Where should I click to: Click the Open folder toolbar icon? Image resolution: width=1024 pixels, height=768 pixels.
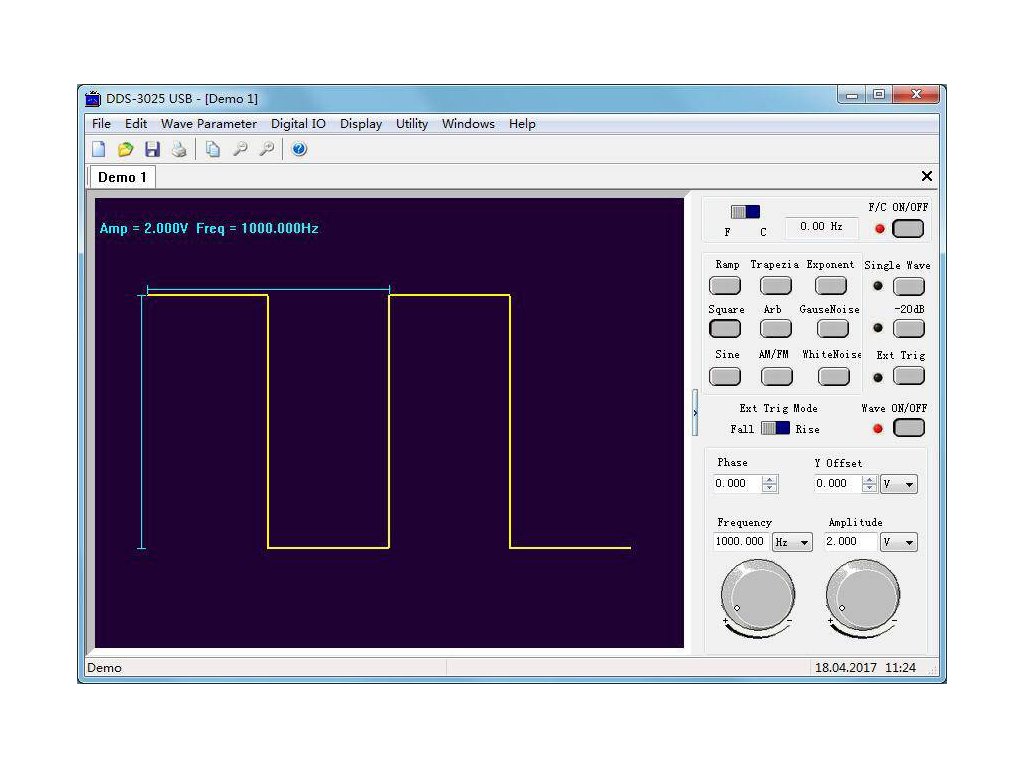(x=125, y=150)
